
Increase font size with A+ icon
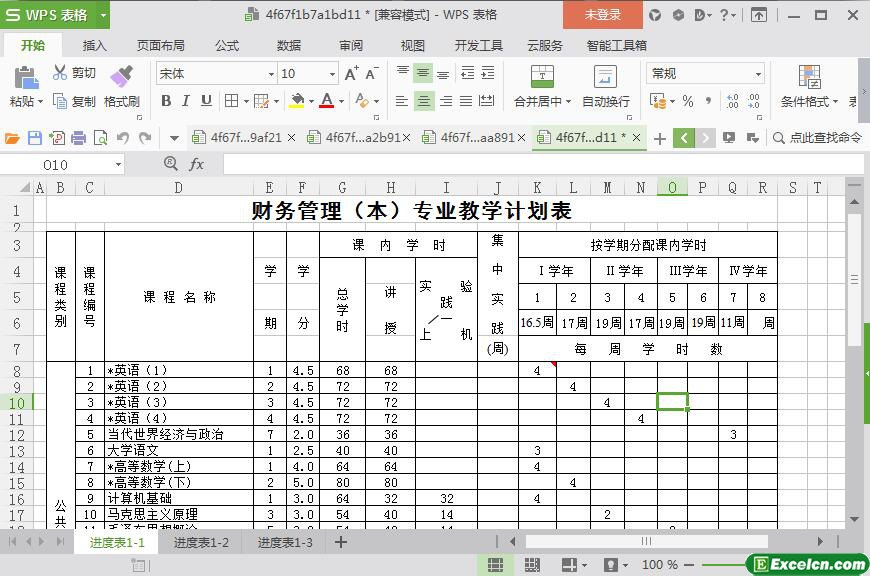[x=352, y=74]
